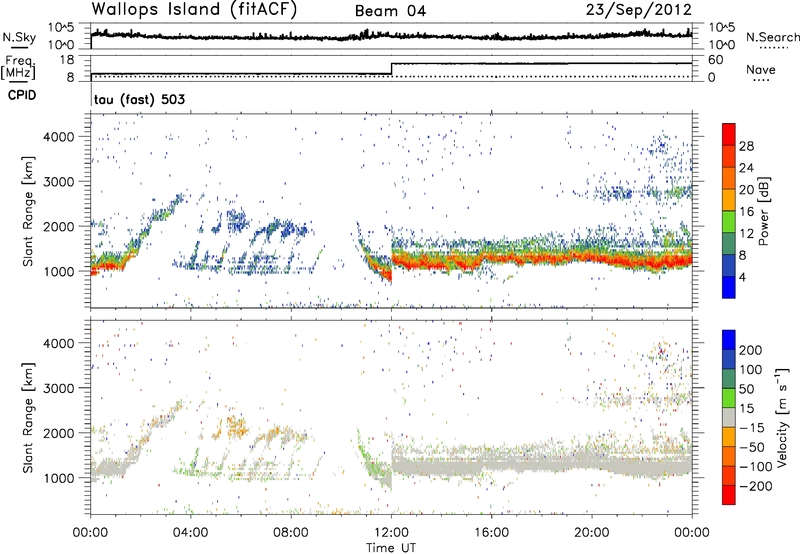Image resolution: width=800 pixels, height=554 pixels.
Task: Click the '04:00' time axis tick label
Action: tap(191, 533)
